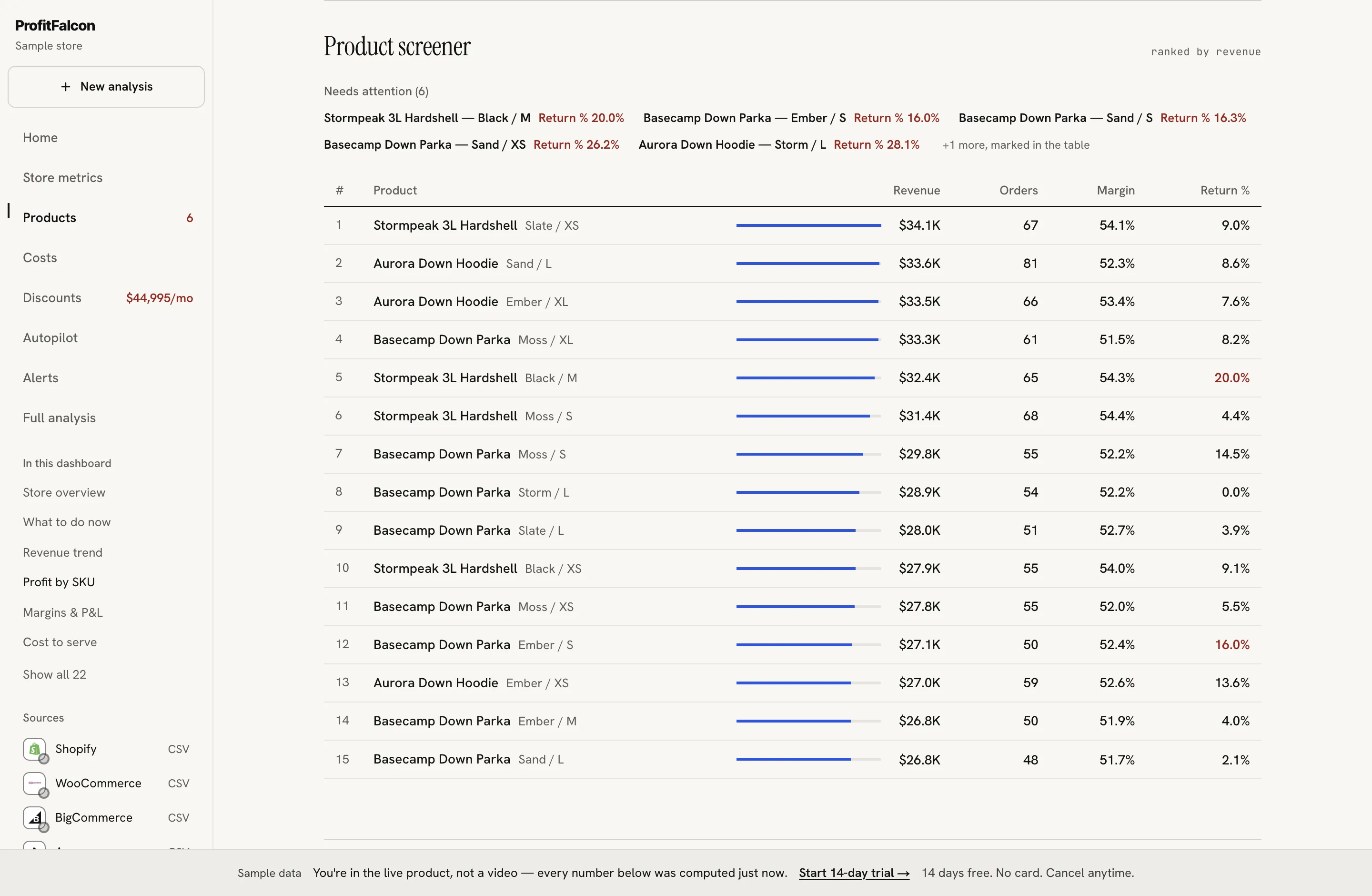Click attention item Stormpeak 3L Hardshell — Black / M
The image size is (1372, 896).
point(474,118)
